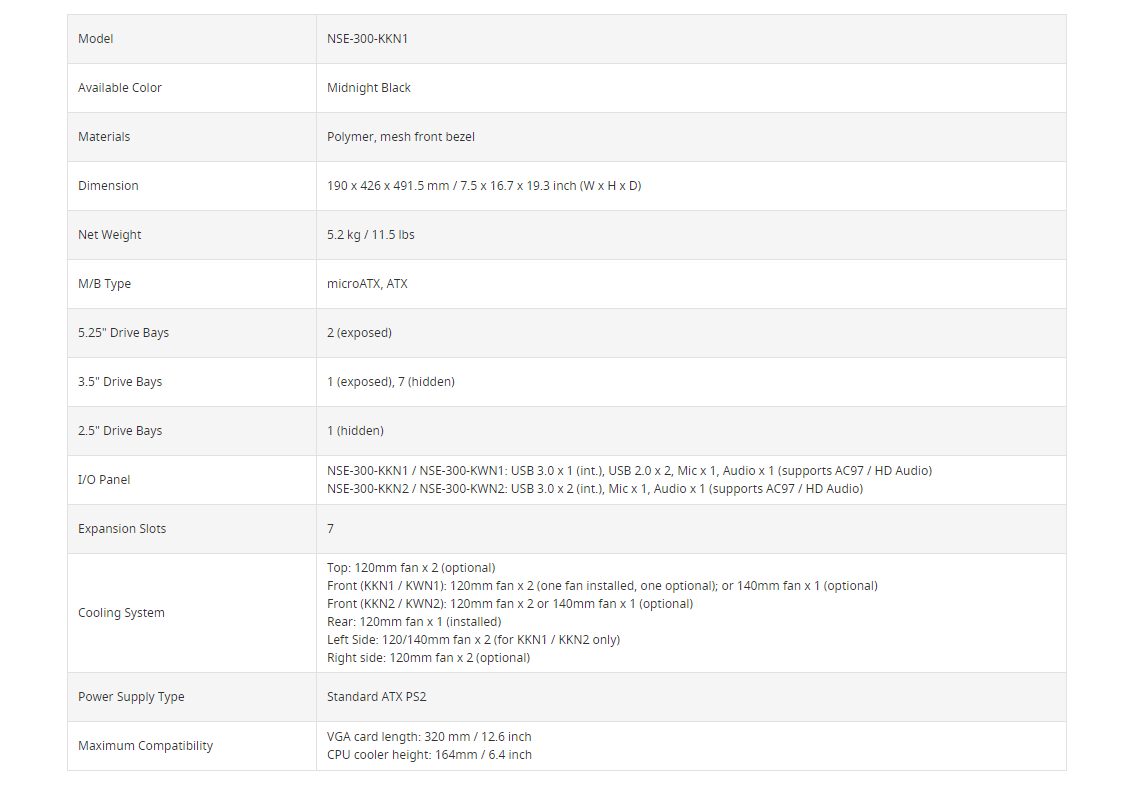Select Polymer, mesh front bezel text
Image resolution: width=1133 pixels, height=787 pixels.
click(x=400, y=137)
